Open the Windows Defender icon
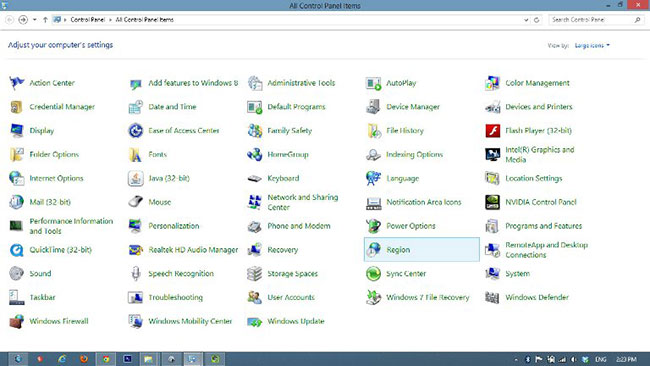 click(x=492, y=297)
